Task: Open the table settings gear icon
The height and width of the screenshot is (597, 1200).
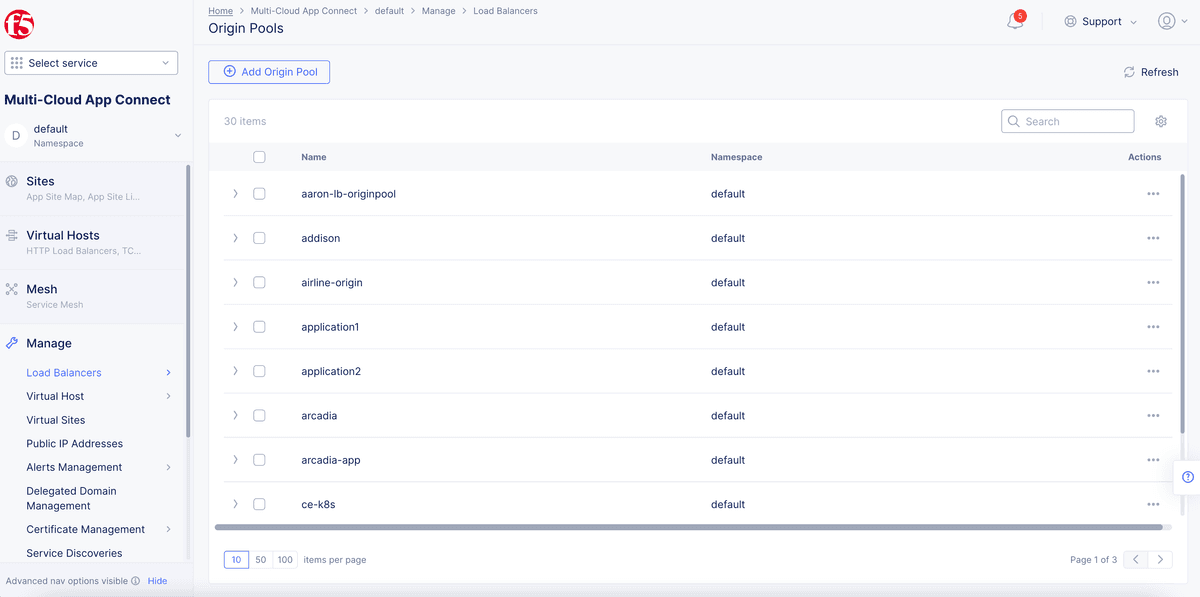Action: [x=1160, y=121]
